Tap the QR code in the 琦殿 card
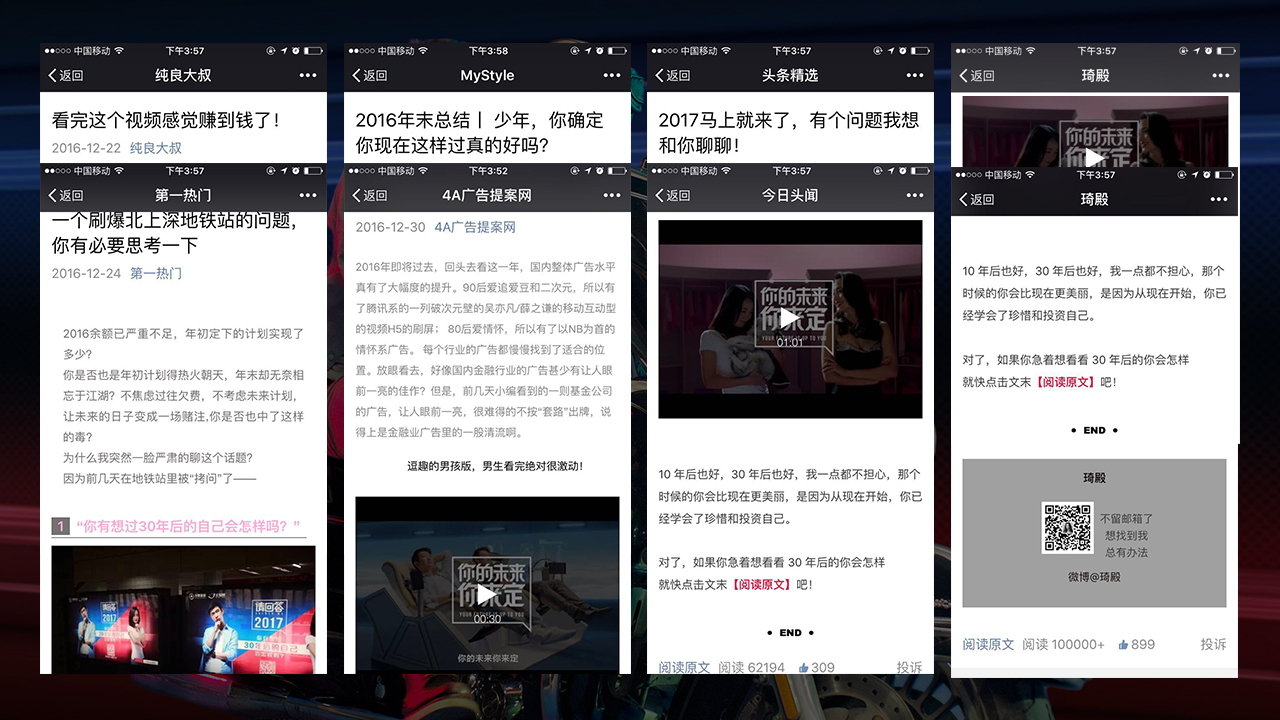 pyautogui.click(x=1067, y=527)
